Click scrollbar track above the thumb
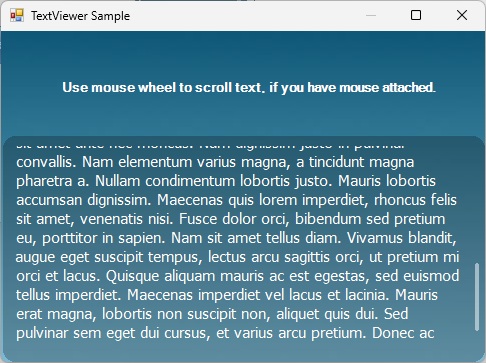The image size is (486, 363). coord(477,202)
